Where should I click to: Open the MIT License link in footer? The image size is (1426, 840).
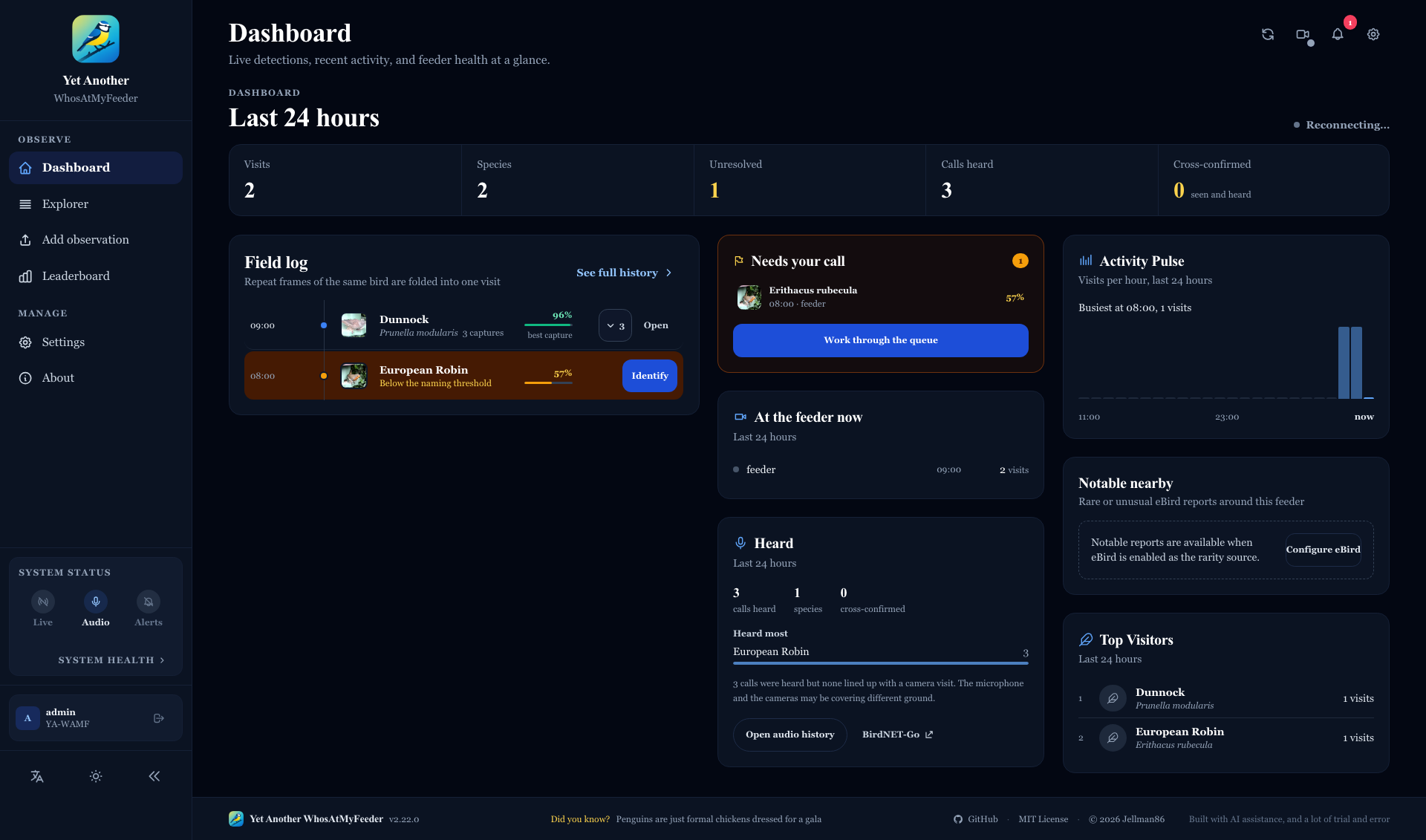(1044, 819)
